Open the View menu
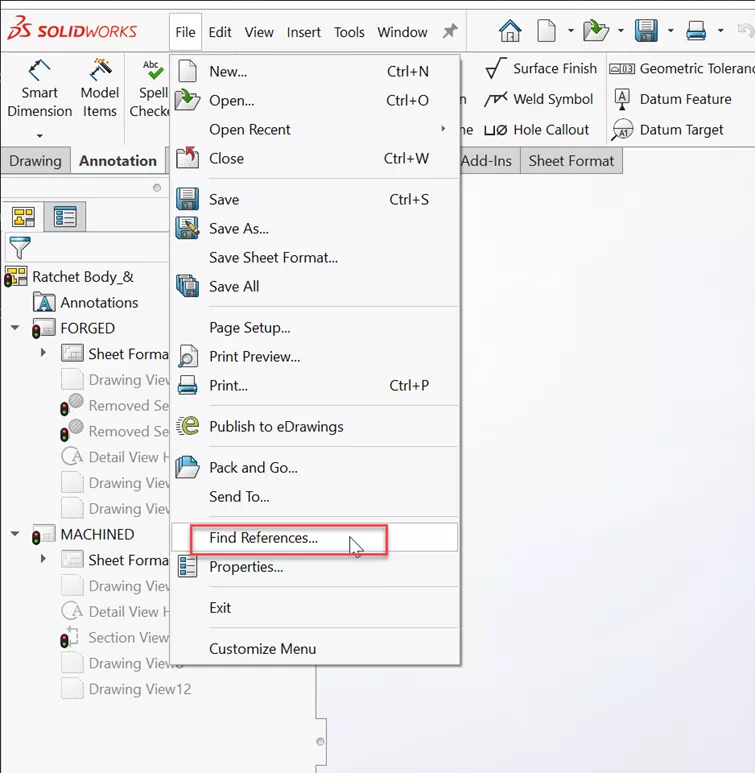The image size is (755, 773). point(259,33)
